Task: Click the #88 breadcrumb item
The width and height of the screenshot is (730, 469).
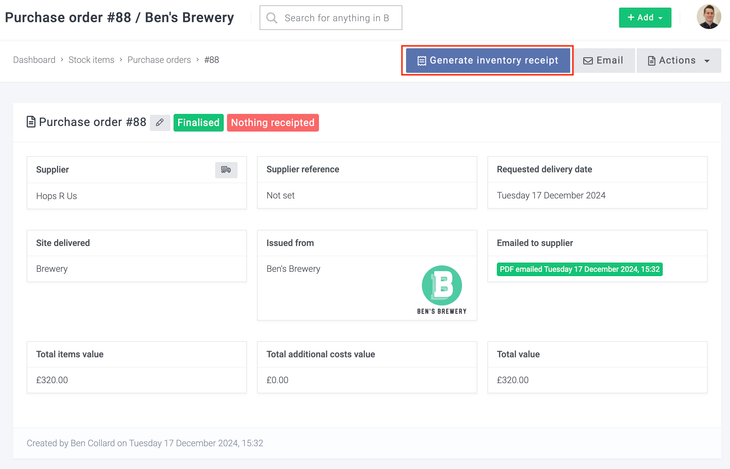Action: click(x=211, y=60)
